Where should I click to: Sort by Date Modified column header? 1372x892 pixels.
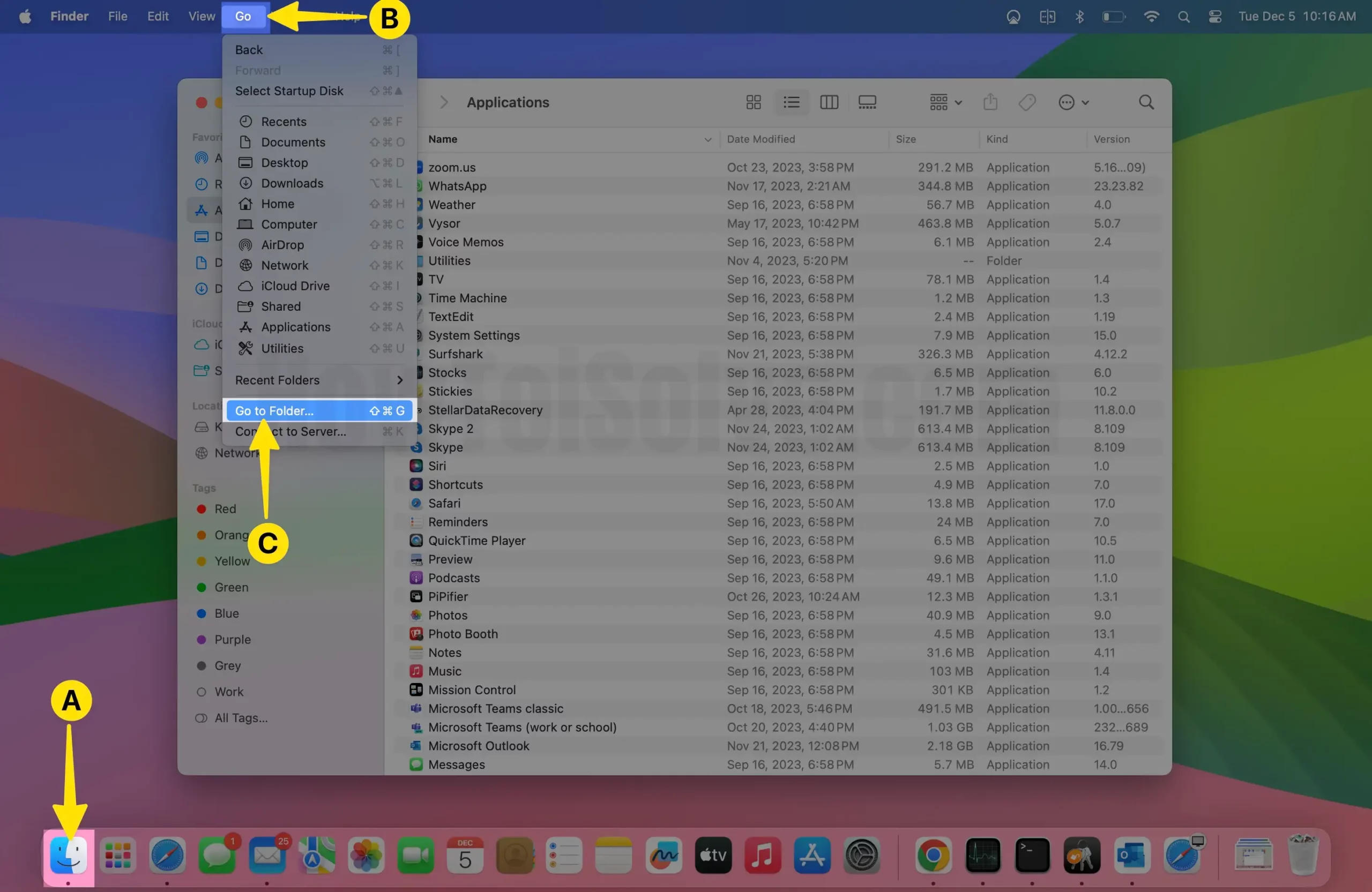coord(760,139)
